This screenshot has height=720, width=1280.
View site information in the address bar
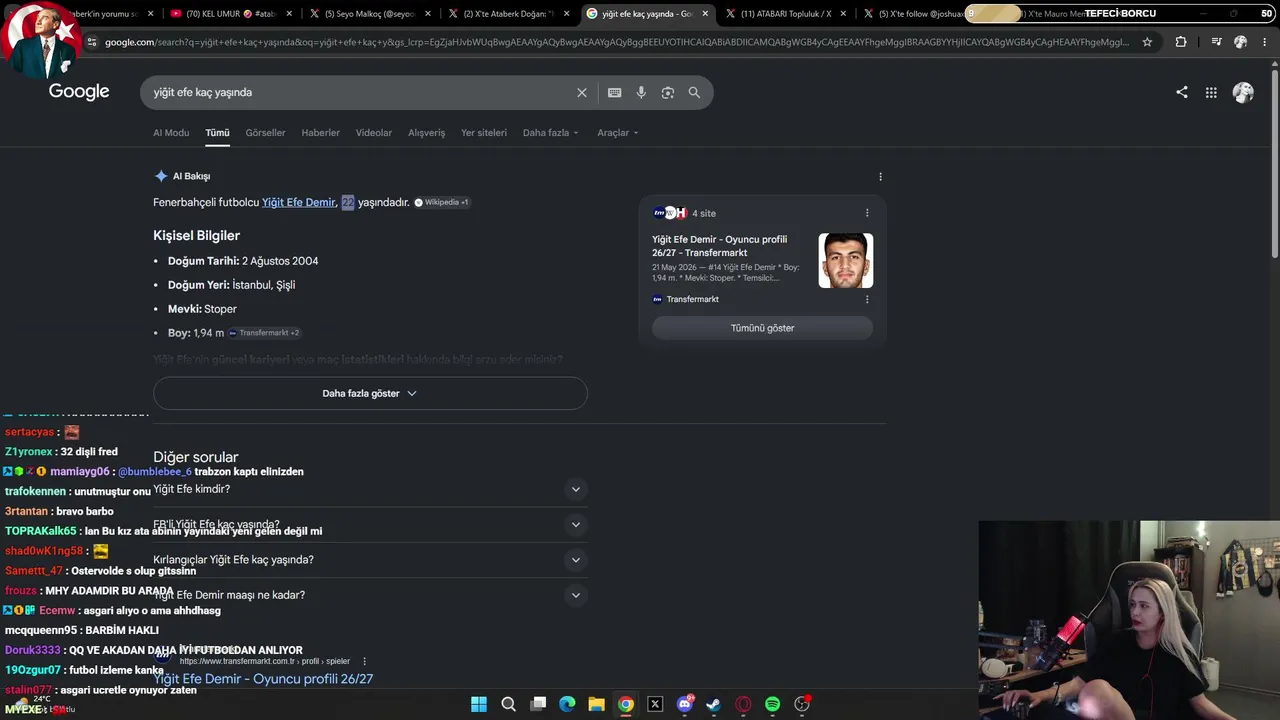point(92,42)
